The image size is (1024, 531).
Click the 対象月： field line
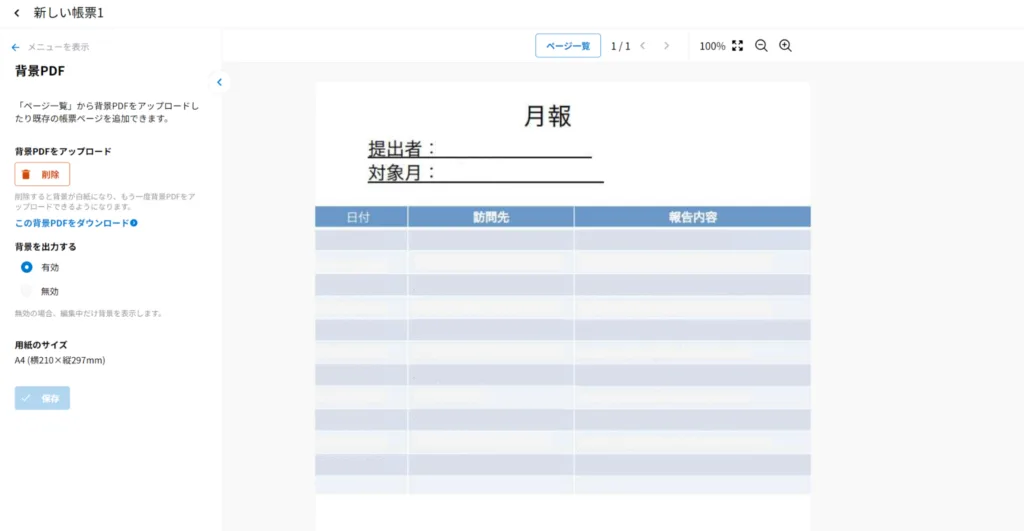tap(485, 173)
